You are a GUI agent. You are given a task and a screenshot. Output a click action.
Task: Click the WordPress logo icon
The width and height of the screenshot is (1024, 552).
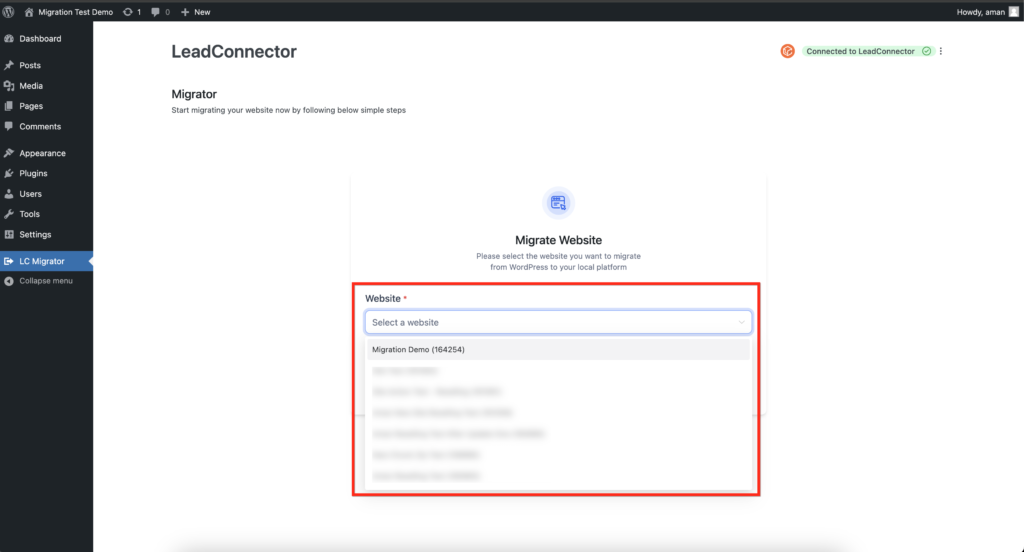pyautogui.click(x=8, y=12)
